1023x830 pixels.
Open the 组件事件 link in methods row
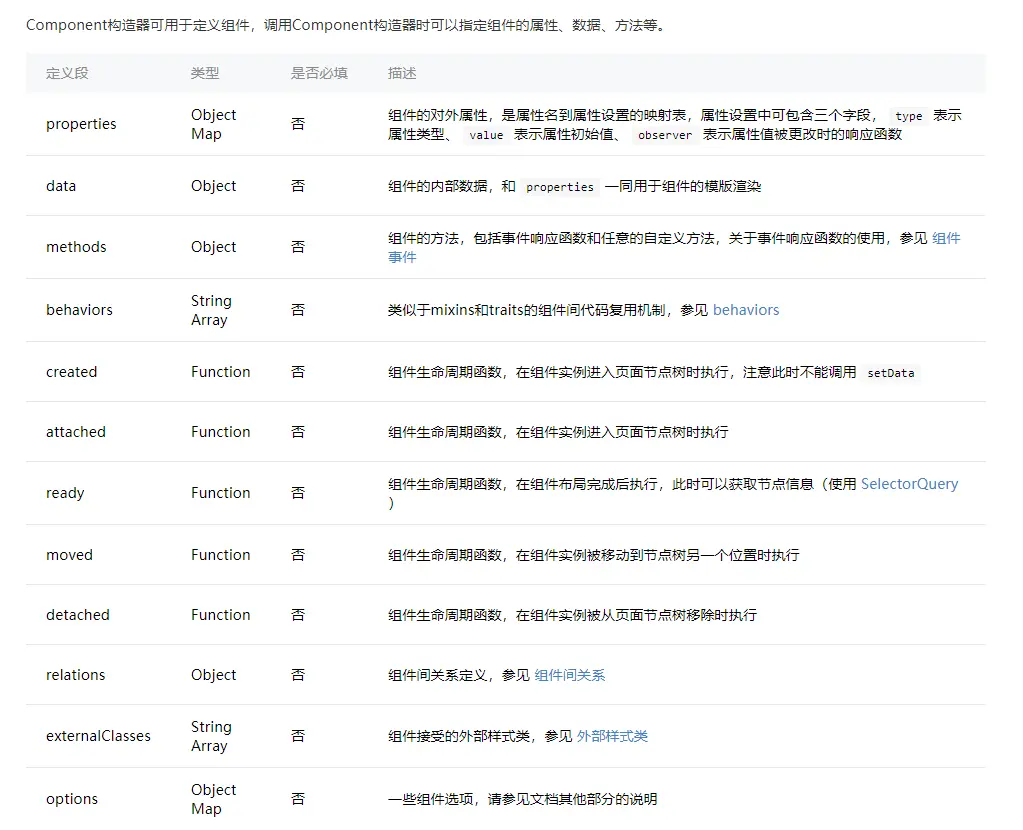click(946, 238)
